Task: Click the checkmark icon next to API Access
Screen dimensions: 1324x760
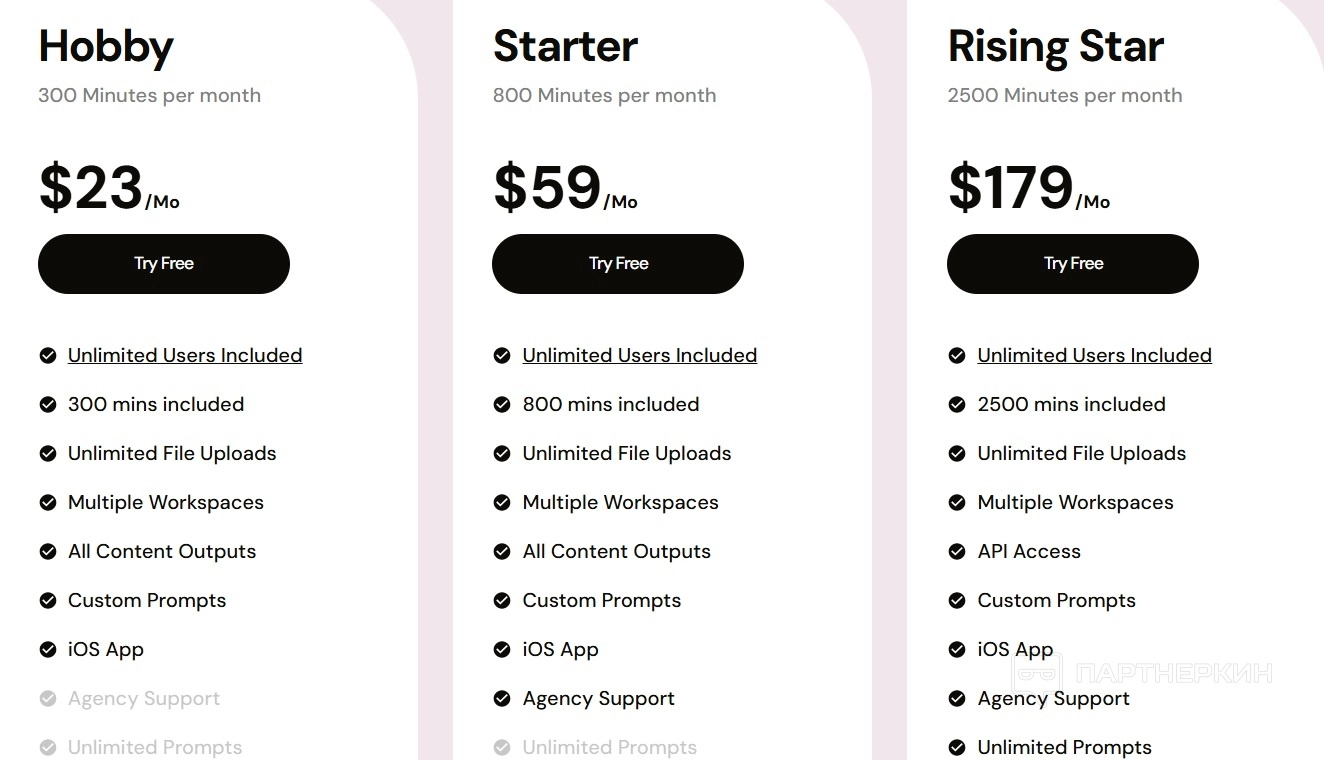Action: 957,551
